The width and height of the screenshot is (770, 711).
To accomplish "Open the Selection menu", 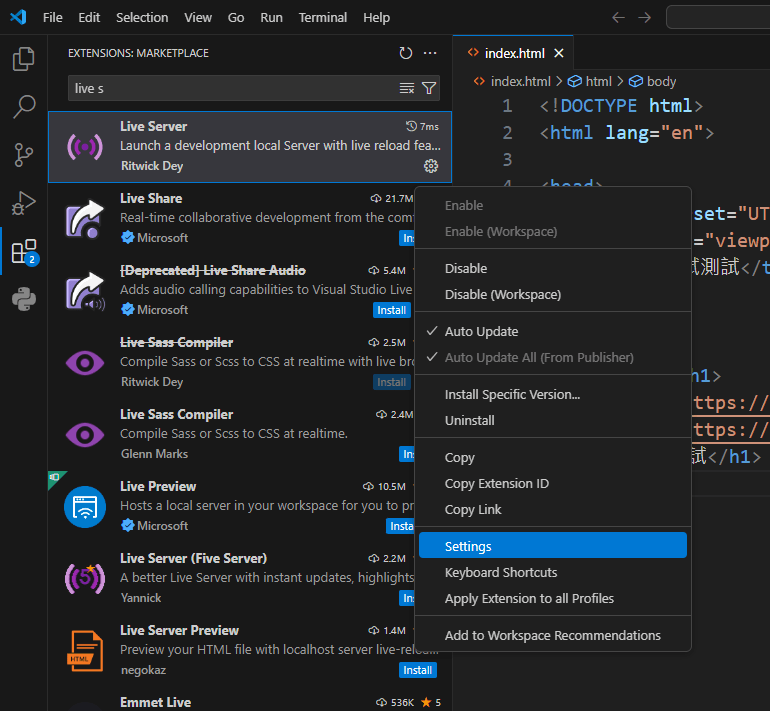I will point(142,18).
